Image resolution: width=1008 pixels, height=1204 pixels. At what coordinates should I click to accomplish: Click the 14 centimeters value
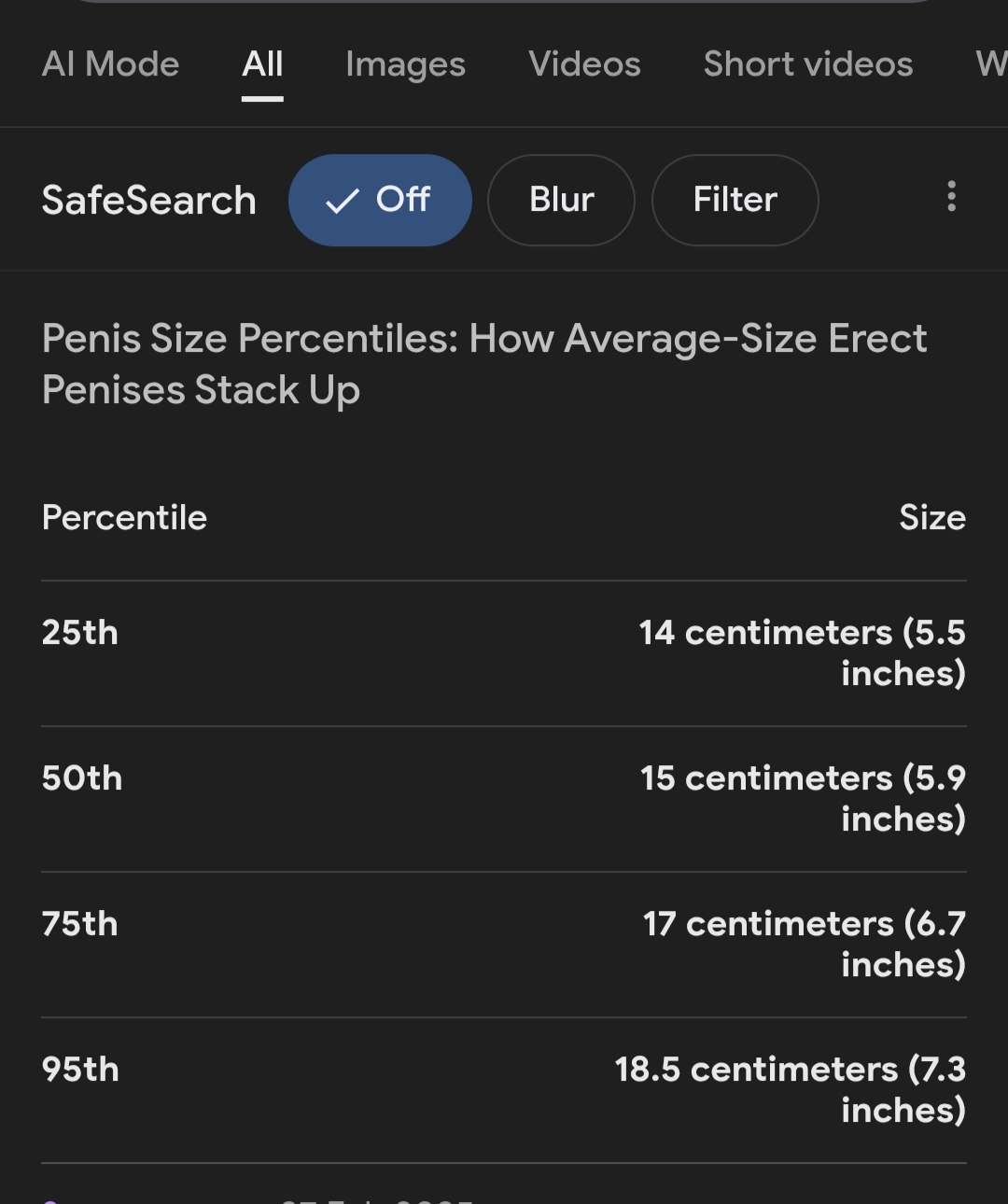coord(802,652)
